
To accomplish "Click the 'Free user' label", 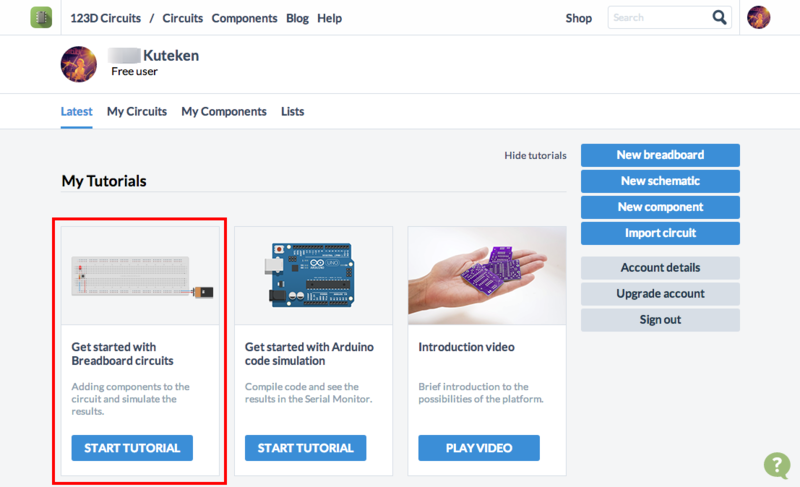I will 134,71.
